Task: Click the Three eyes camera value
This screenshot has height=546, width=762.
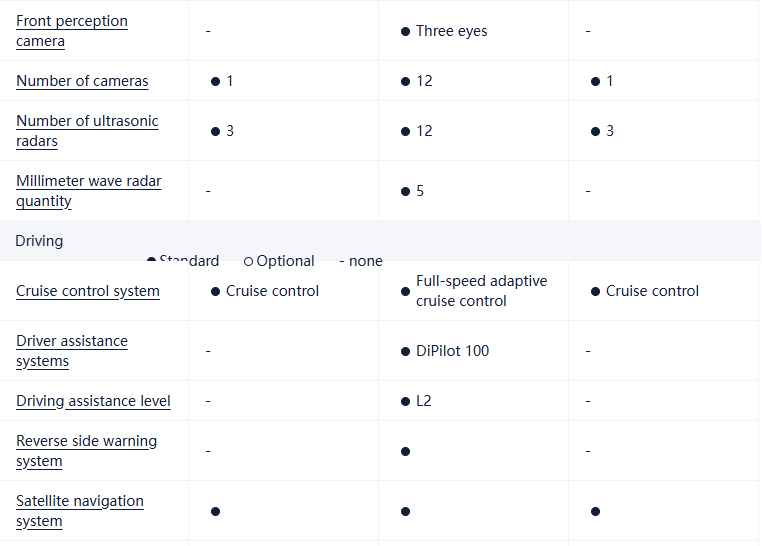Action: point(451,31)
